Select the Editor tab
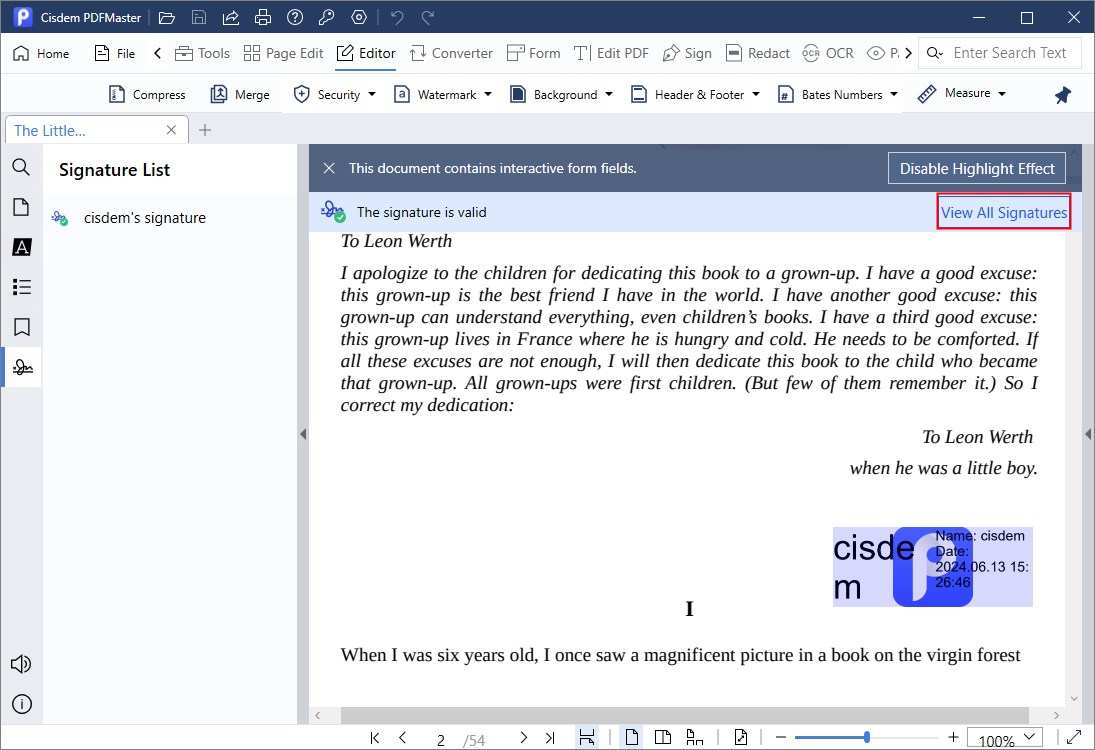 coord(366,53)
